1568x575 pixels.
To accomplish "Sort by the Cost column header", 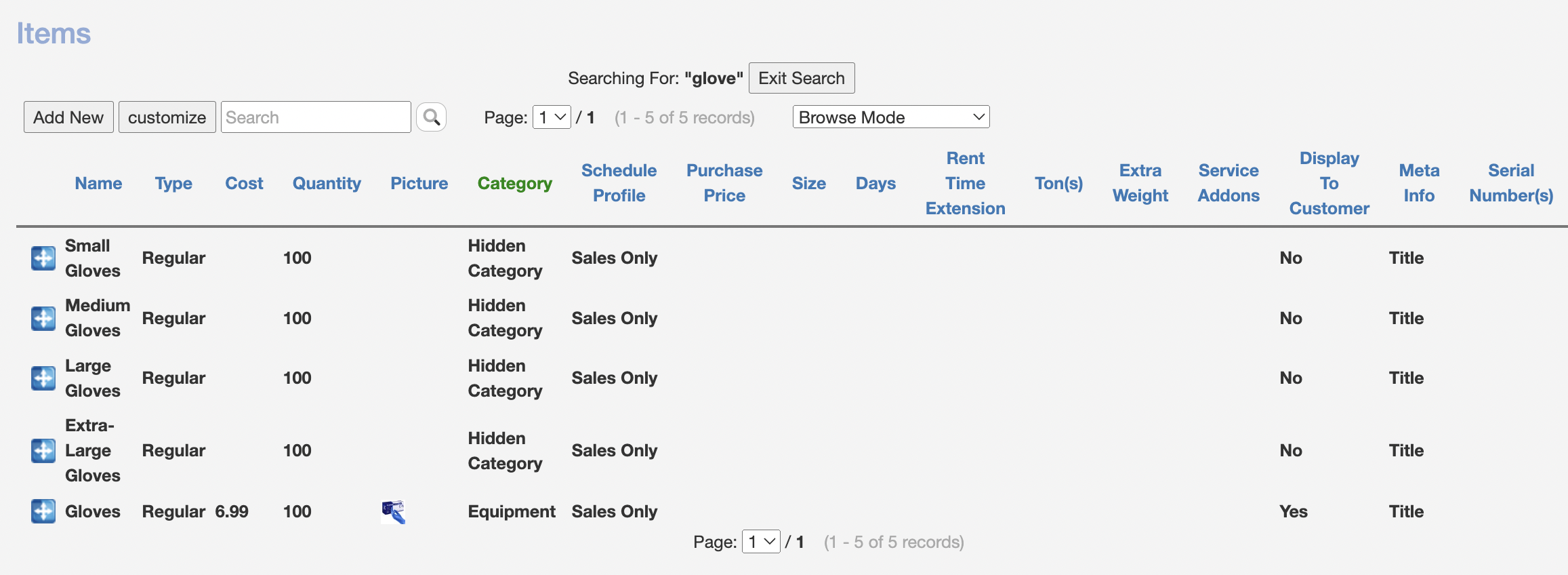I will (244, 183).
